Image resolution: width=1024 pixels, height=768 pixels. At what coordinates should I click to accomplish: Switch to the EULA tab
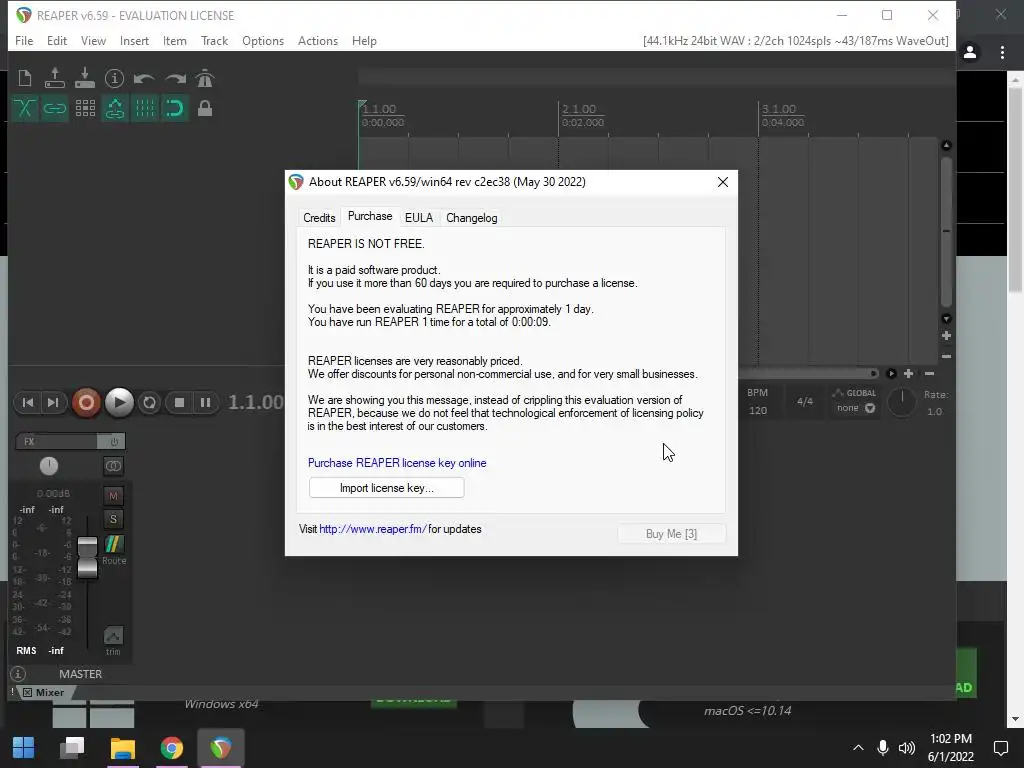(419, 217)
